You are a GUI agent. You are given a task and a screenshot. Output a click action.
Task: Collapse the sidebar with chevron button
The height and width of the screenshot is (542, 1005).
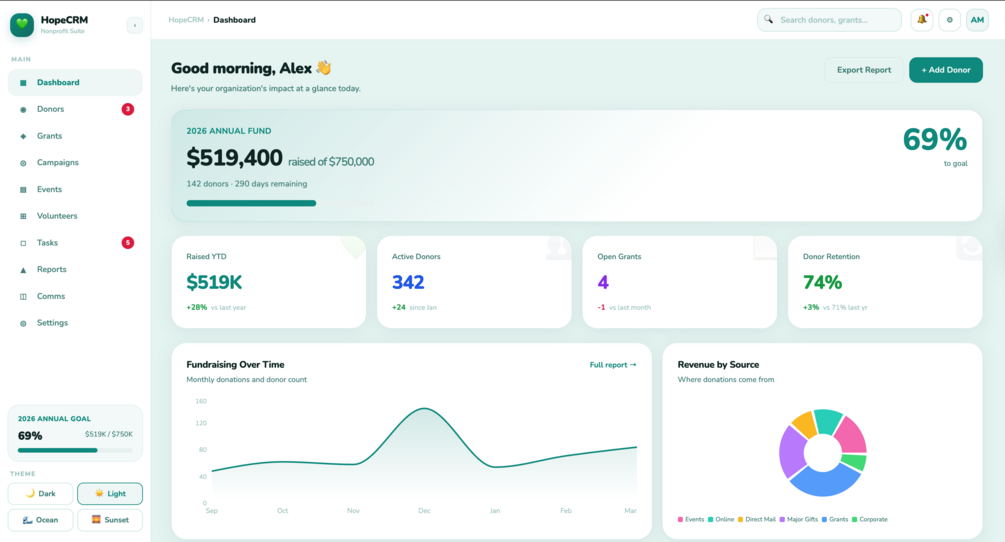(135, 25)
